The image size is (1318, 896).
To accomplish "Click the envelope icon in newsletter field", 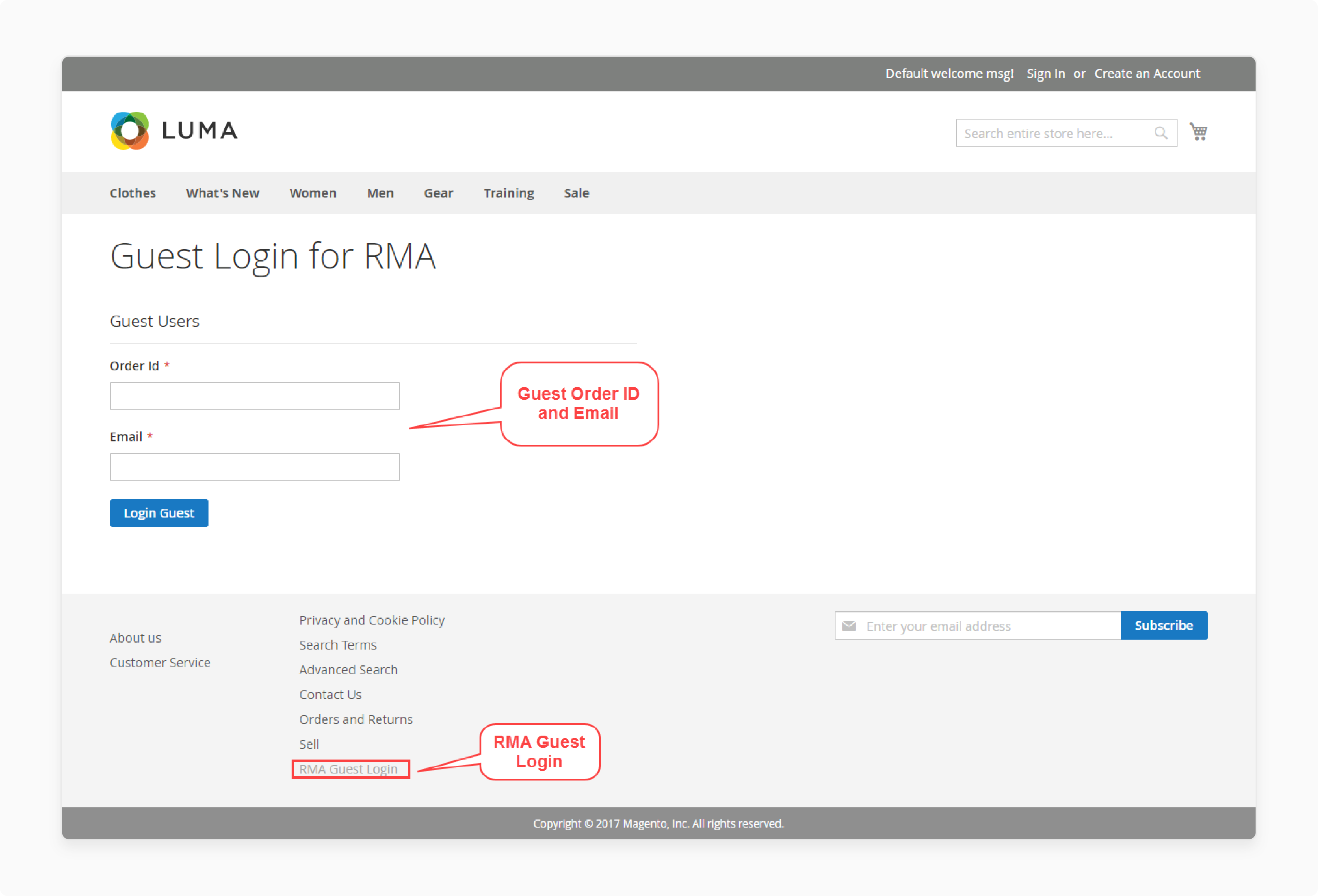I will pos(848,626).
